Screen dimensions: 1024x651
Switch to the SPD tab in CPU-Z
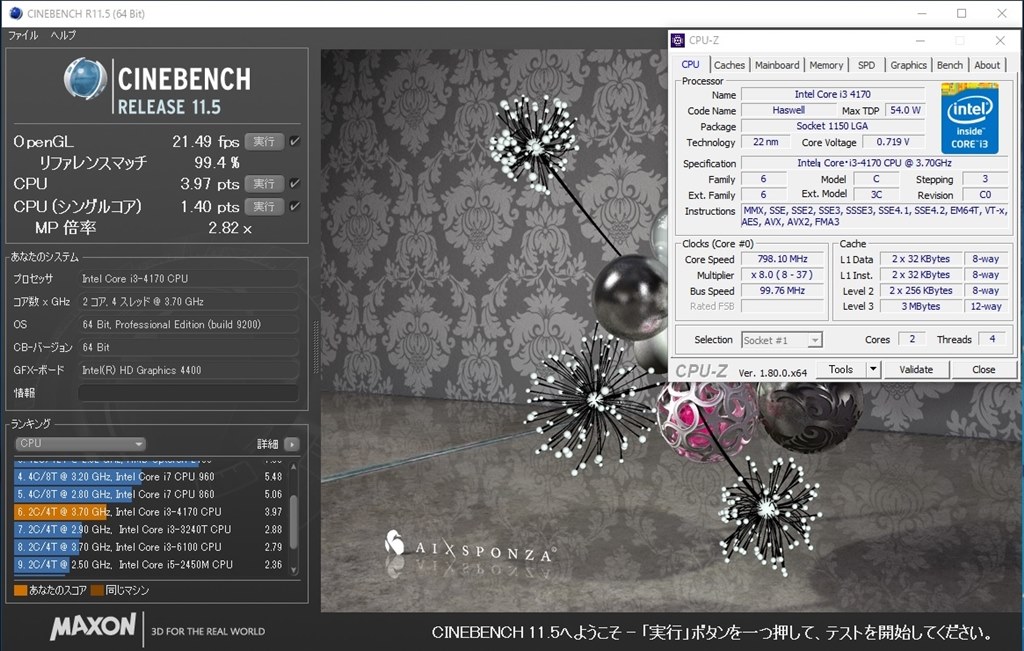click(867, 65)
